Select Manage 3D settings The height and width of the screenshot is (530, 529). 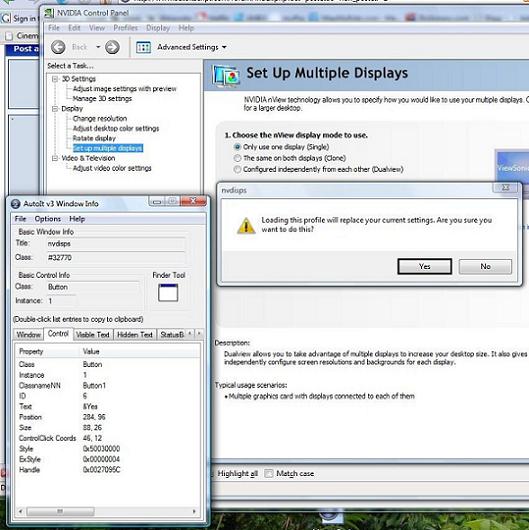(x=102, y=99)
